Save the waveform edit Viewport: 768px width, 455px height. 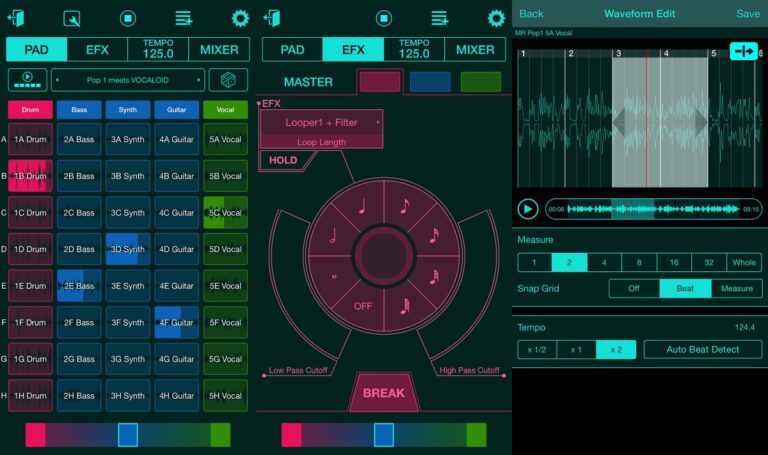pos(748,14)
